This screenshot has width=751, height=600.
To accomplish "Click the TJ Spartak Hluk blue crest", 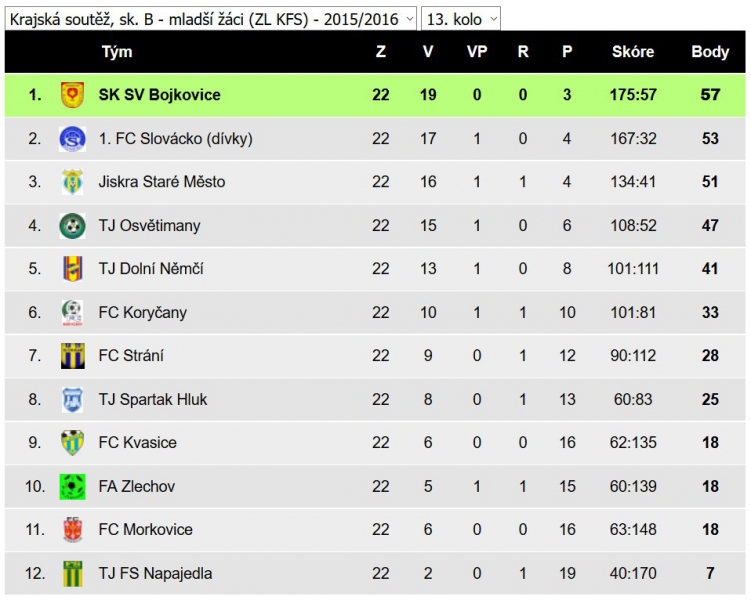I will point(72,399).
